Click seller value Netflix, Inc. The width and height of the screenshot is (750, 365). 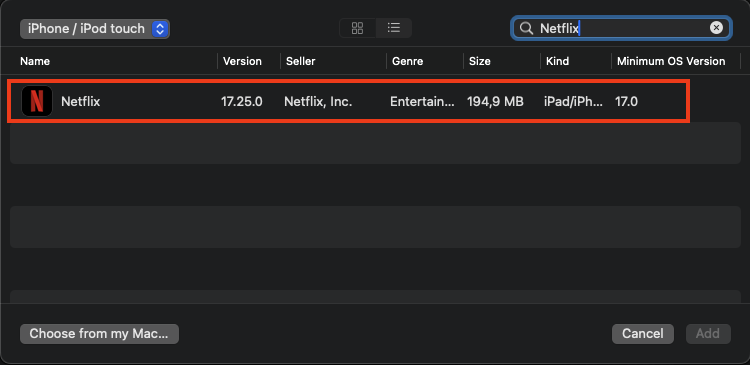point(318,101)
